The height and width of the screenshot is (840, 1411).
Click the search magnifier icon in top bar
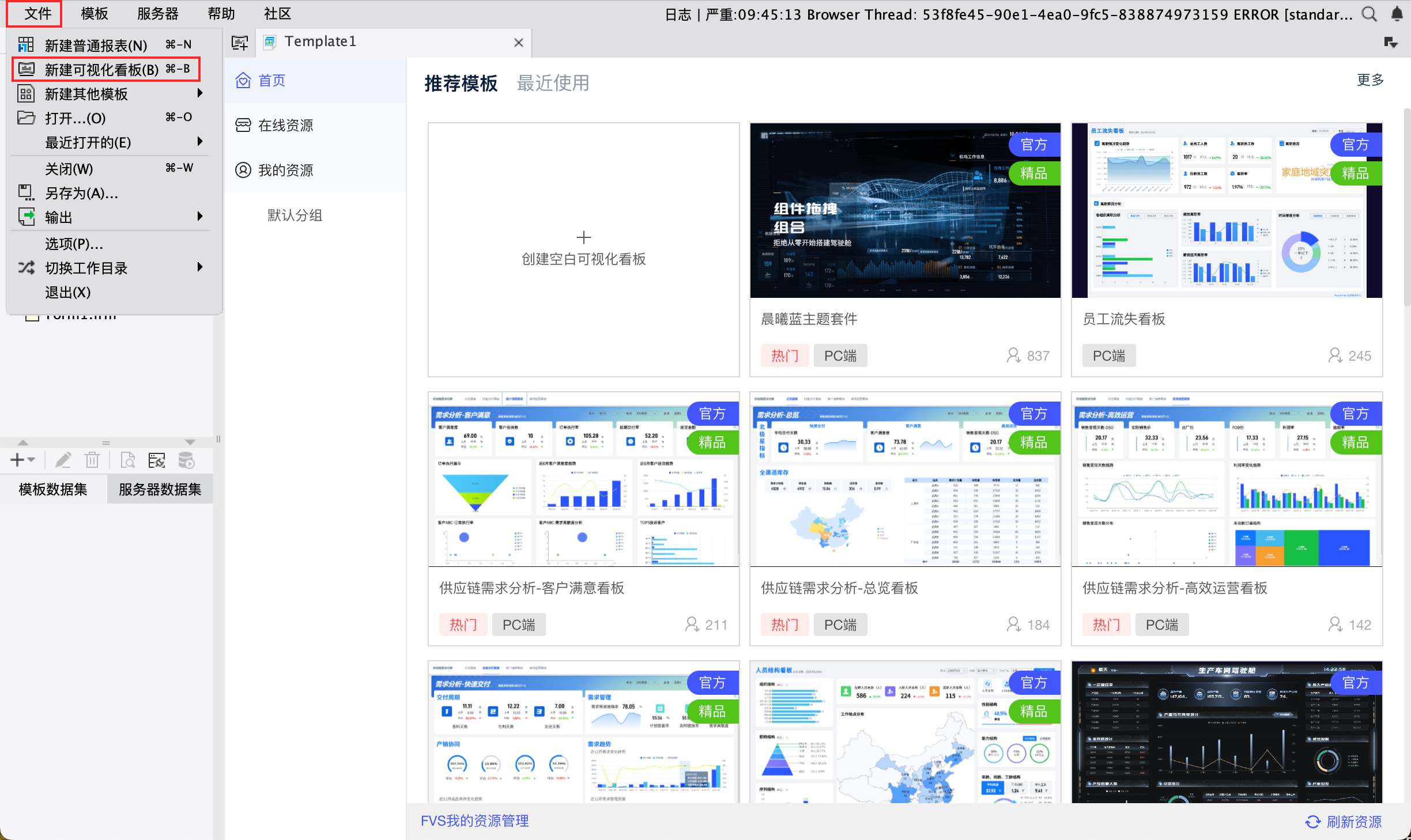pos(1369,14)
